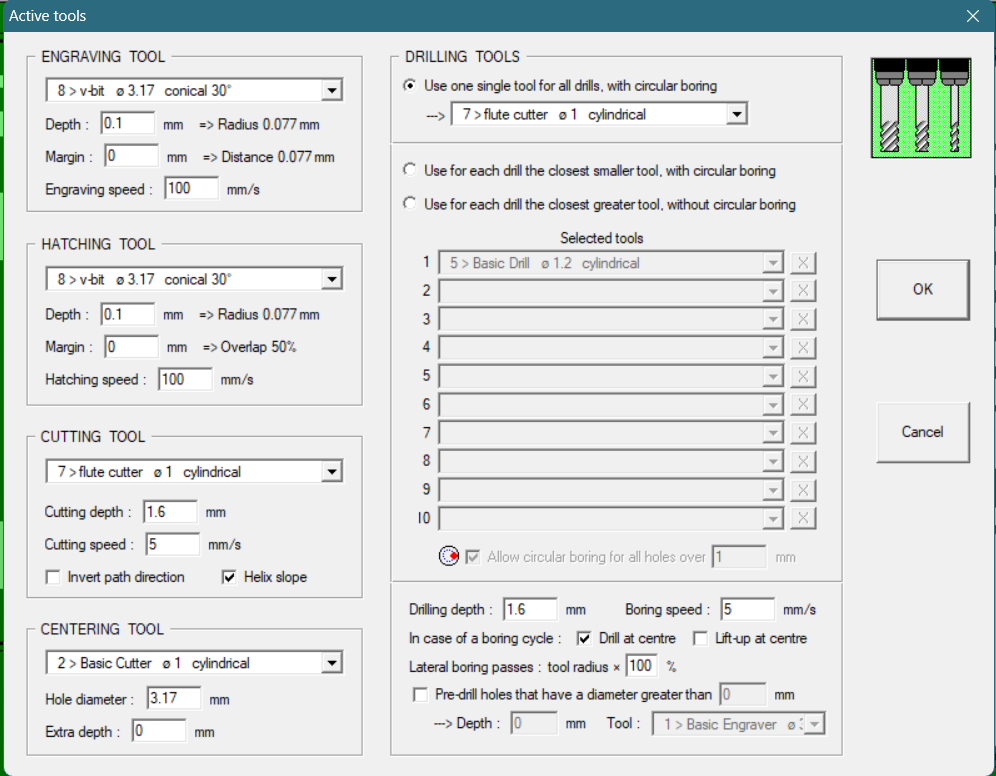This screenshot has width=996, height=776.
Task: Open selected tools row 5 dropdown
Action: coord(772,377)
